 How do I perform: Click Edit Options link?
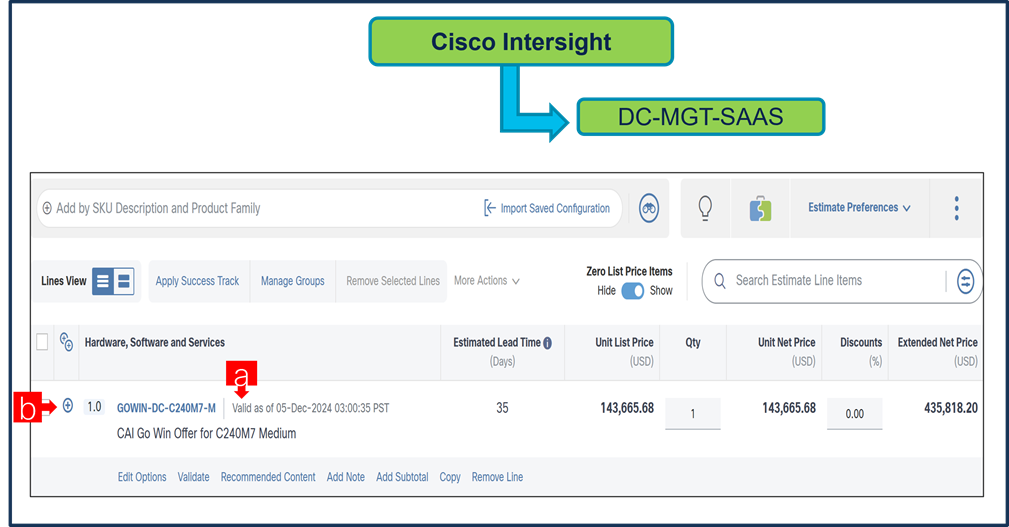click(142, 477)
